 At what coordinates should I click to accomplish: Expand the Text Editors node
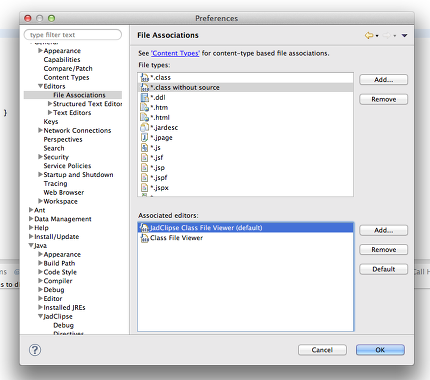pos(50,113)
